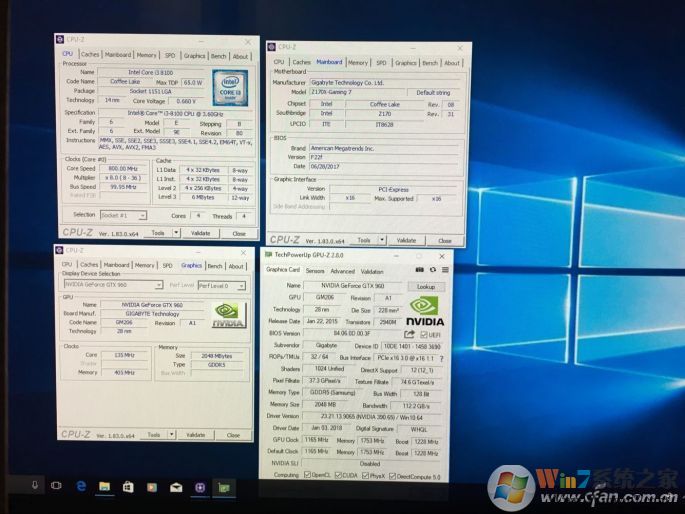Open Tools dropdown arrow in CPU window
685x514 pixels.
click(176, 233)
